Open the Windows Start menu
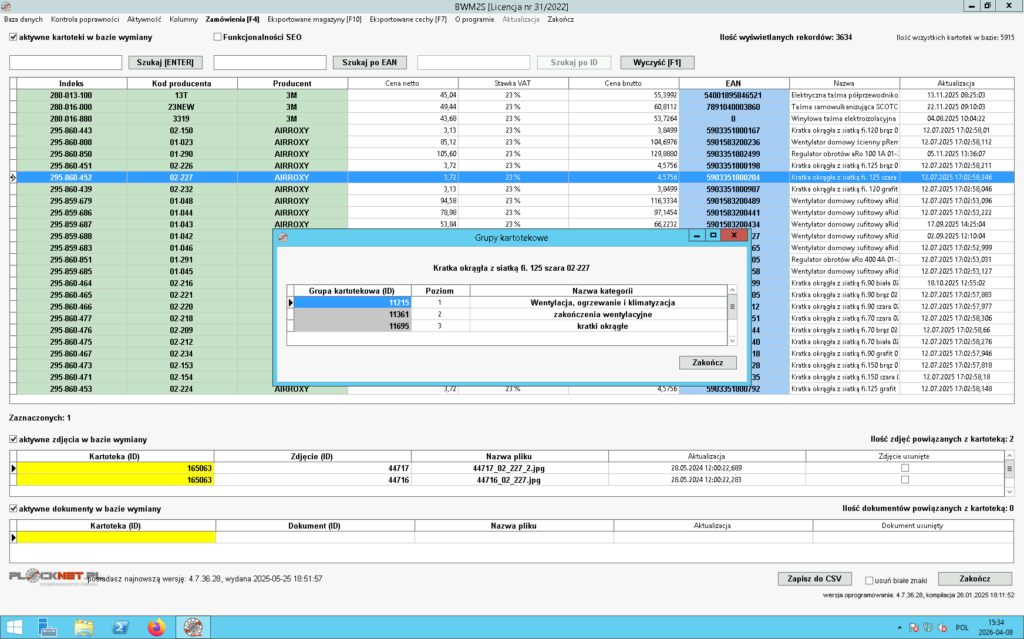The width and height of the screenshot is (1024, 639). [x=13, y=627]
